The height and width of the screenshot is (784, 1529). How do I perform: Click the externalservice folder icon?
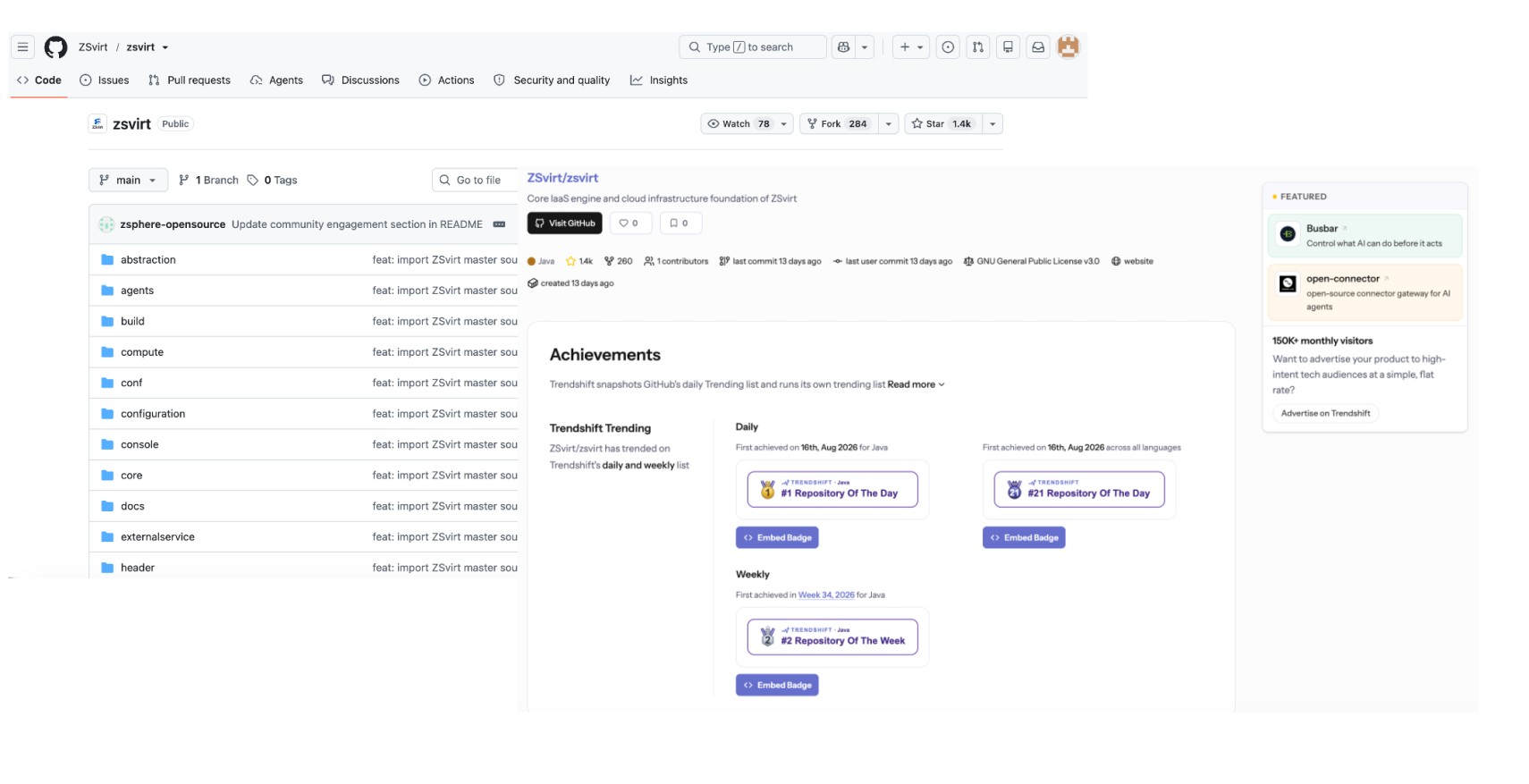pos(107,537)
